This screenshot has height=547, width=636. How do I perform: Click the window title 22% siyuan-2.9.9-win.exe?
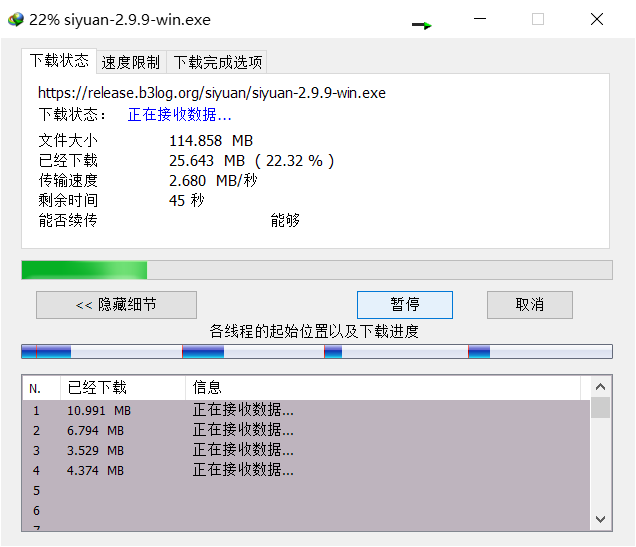(120, 19)
